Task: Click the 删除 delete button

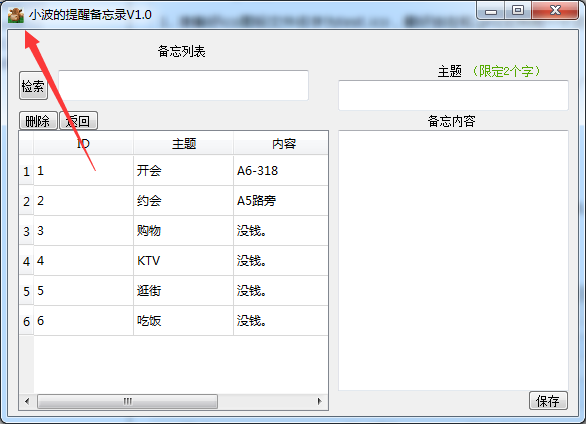Action: click(x=38, y=121)
